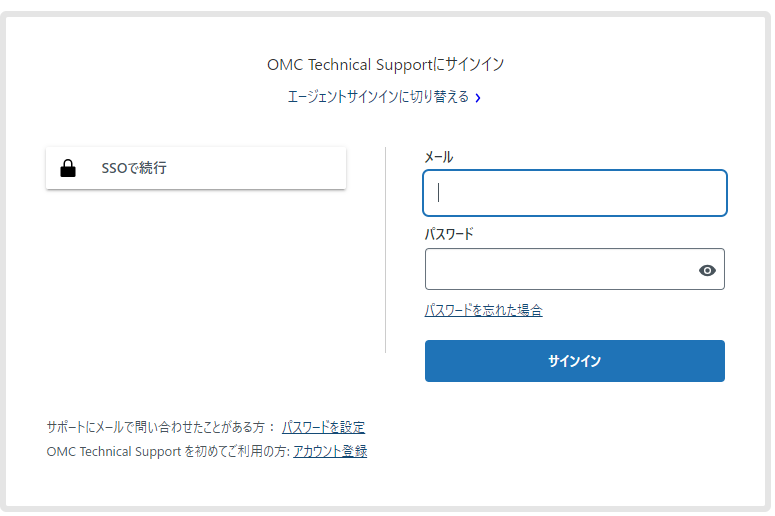Follow the アカウント登録 link
The width and height of the screenshot is (775, 516).
pos(330,451)
